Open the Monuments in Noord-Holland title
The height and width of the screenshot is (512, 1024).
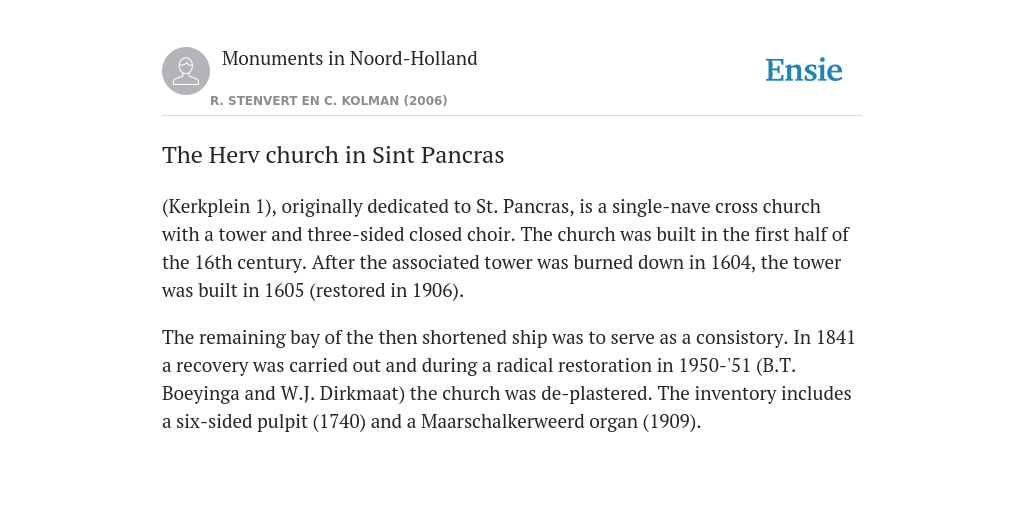coord(349,59)
